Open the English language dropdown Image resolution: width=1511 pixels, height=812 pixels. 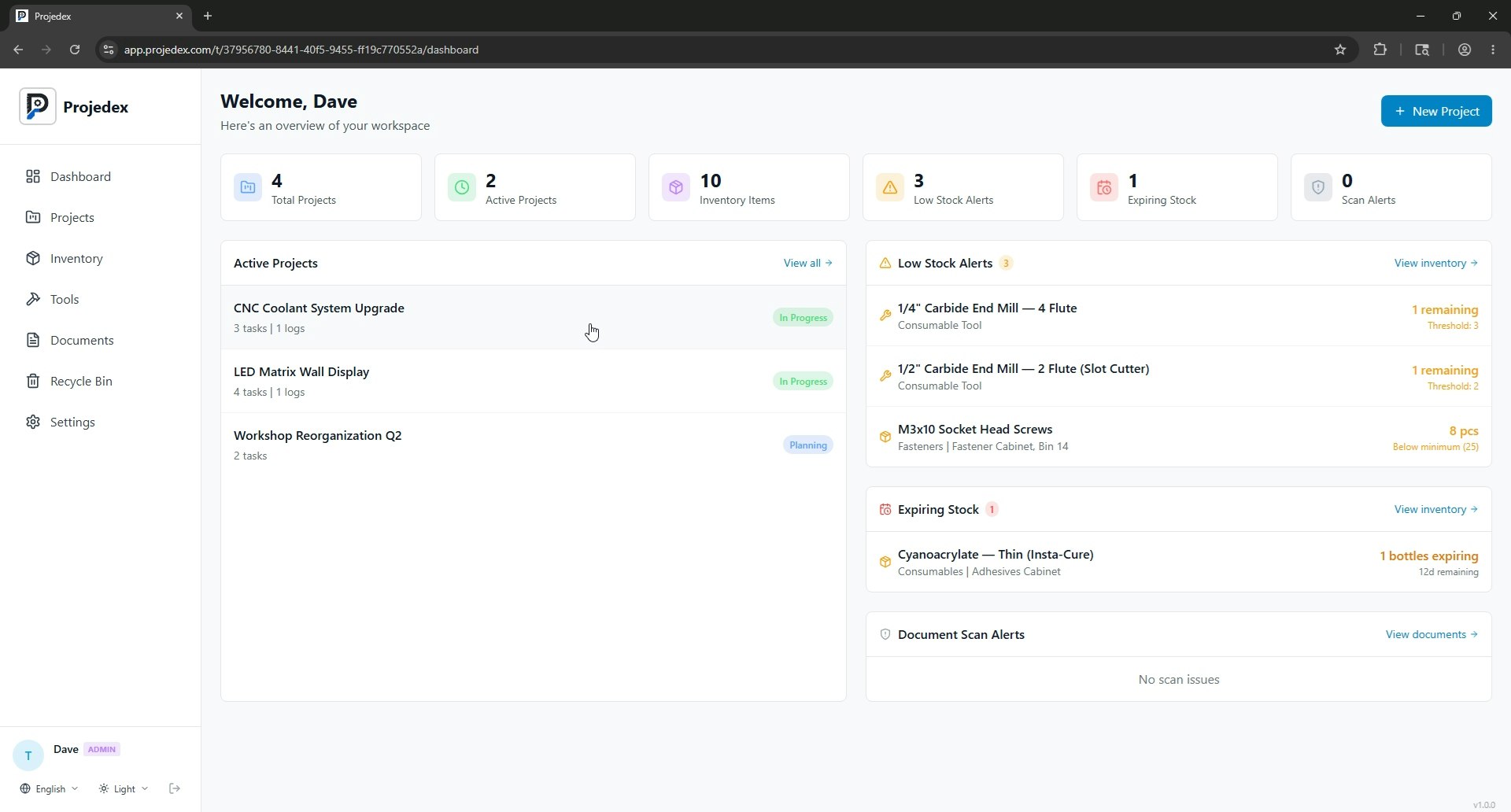coord(49,788)
